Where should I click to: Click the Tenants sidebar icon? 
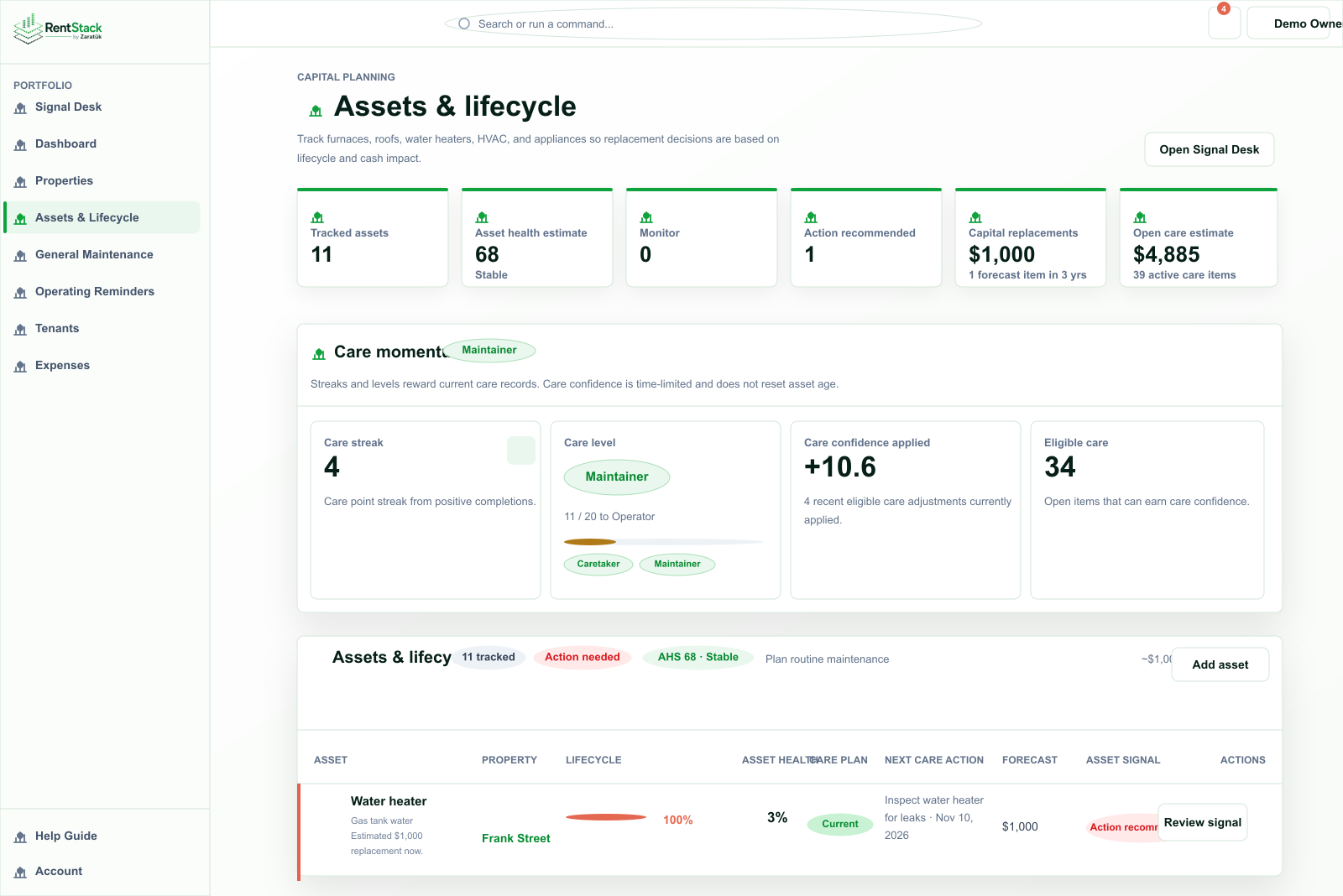(20, 329)
